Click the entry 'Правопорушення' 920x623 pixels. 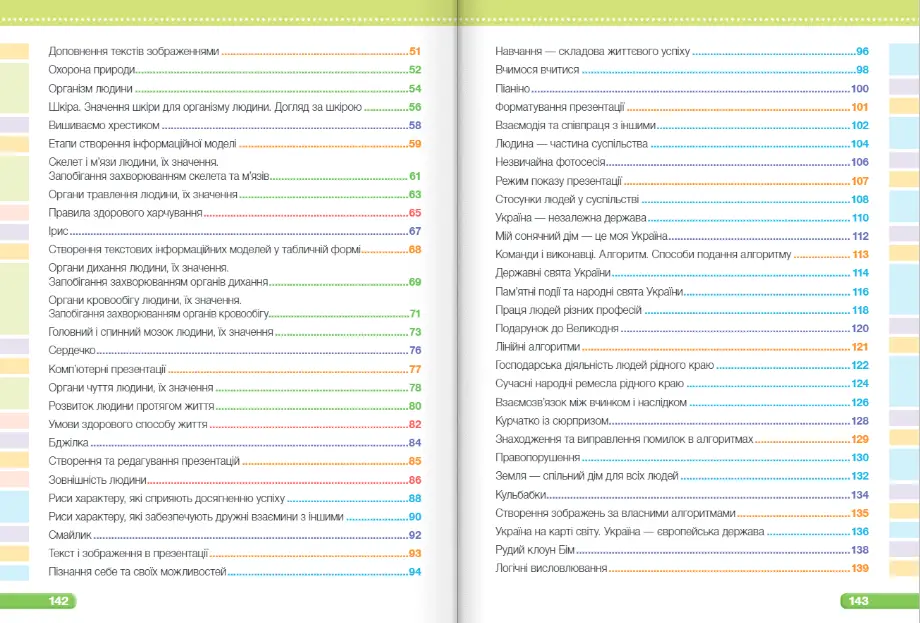537,458
